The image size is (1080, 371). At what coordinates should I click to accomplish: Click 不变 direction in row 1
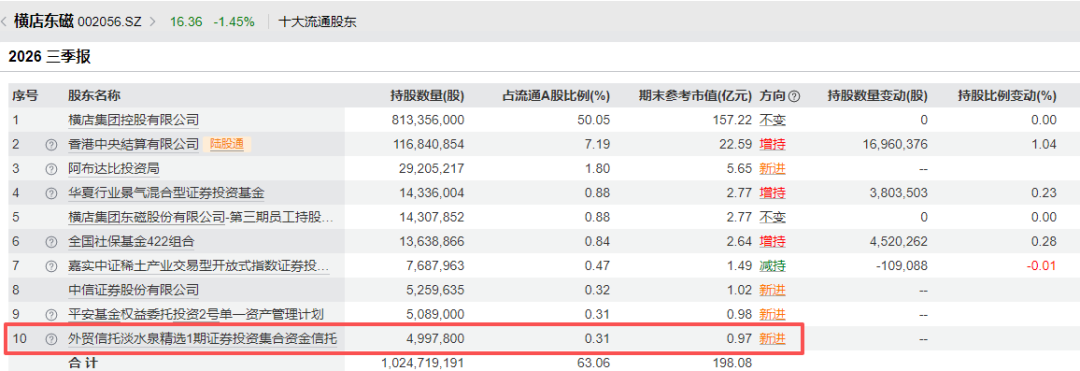click(x=772, y=120)
